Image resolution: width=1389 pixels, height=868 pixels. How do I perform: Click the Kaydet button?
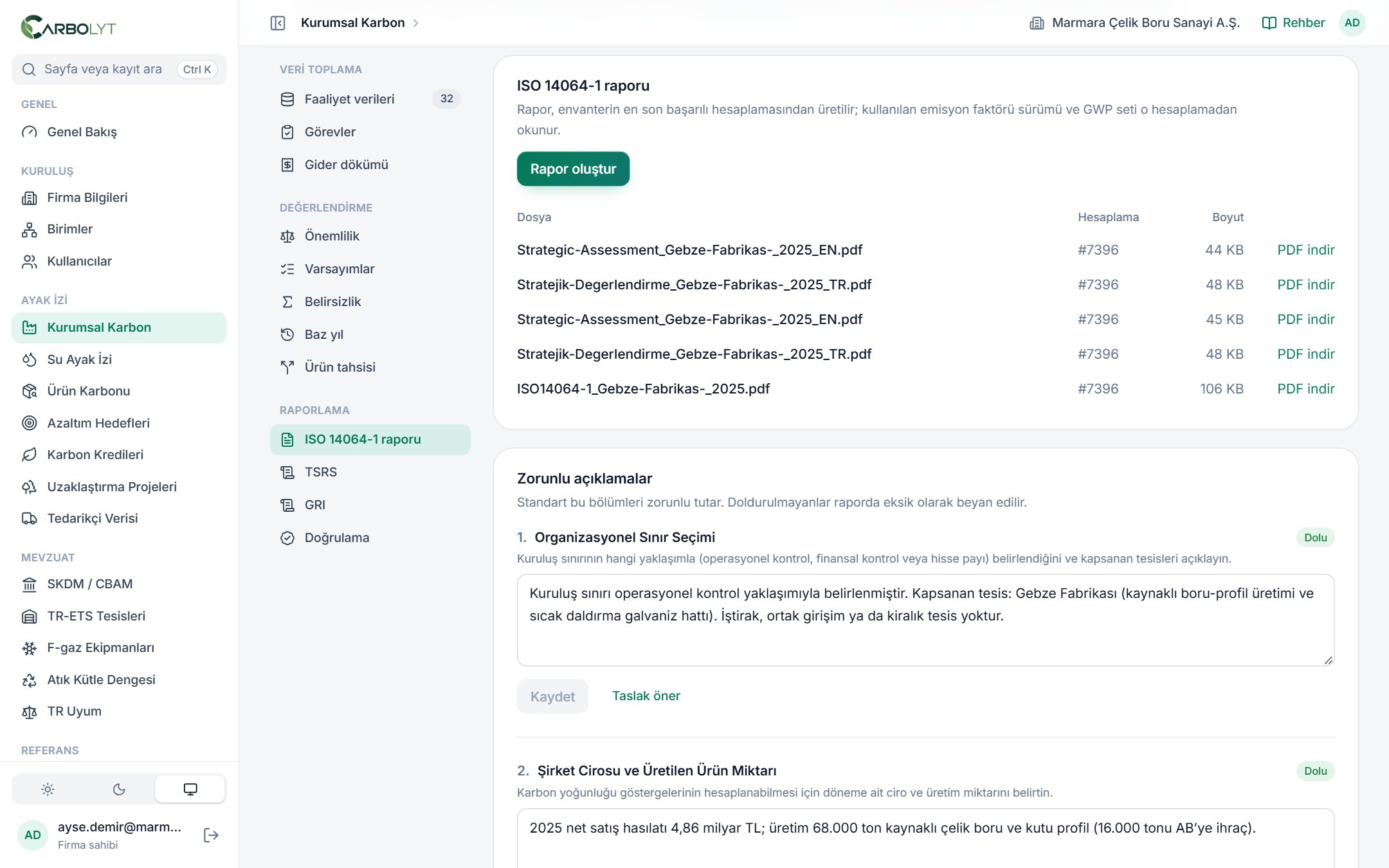552,696
